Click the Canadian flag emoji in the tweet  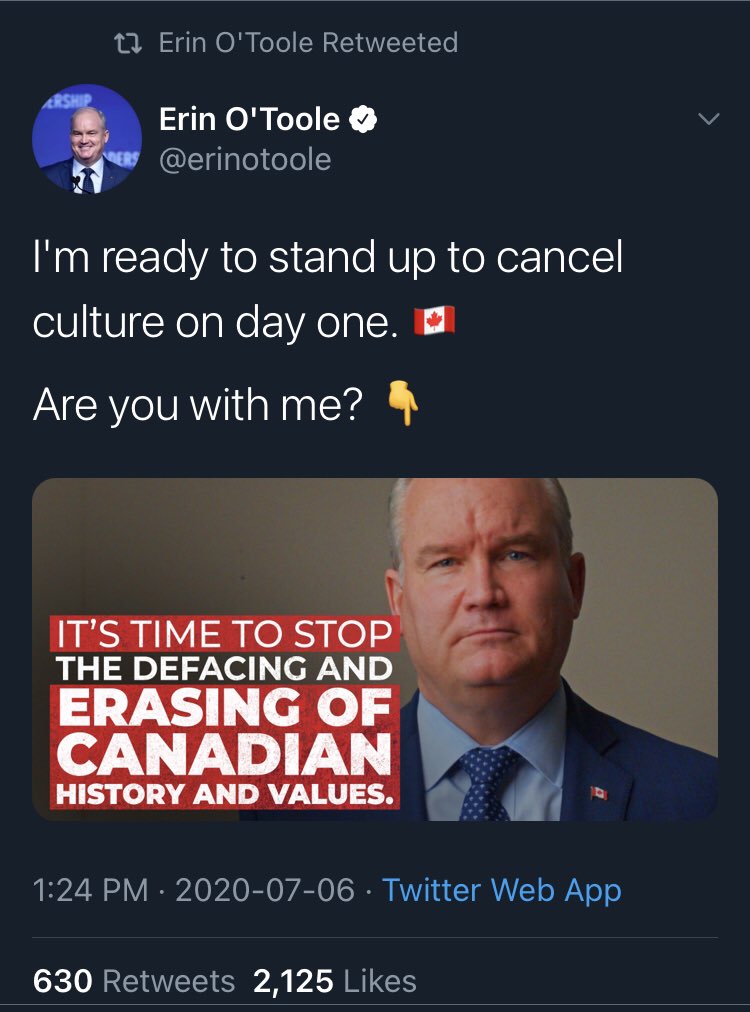click(x=434, y=321)
